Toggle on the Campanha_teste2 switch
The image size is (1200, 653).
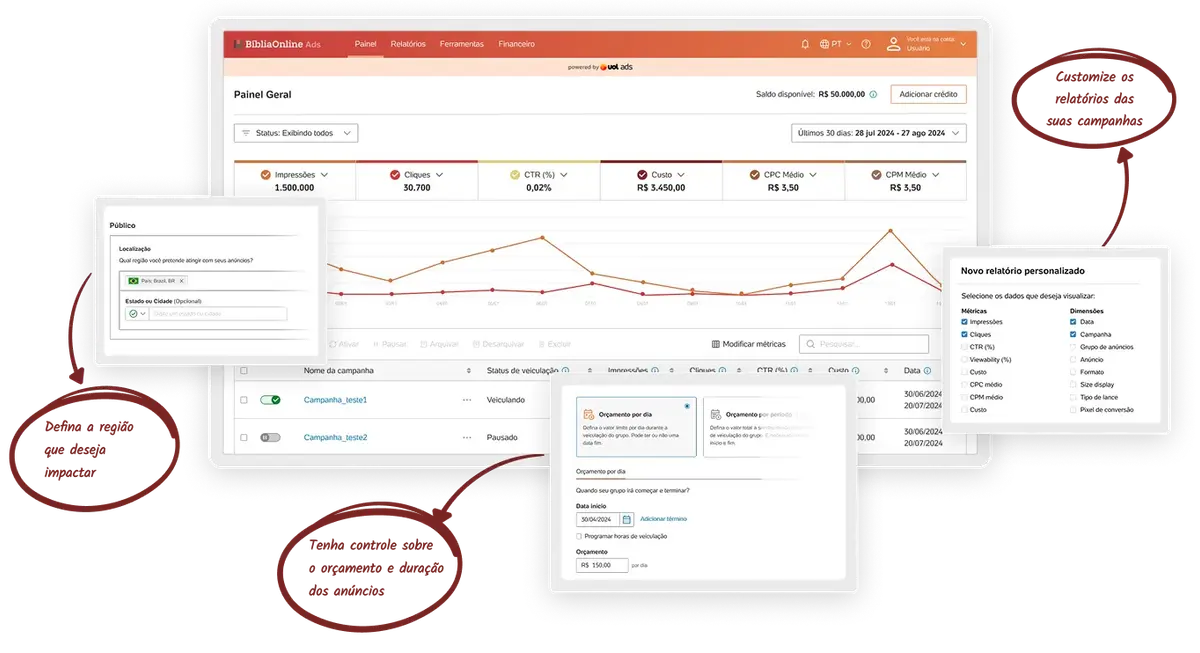pyautogui.click(x=270, y=437)
